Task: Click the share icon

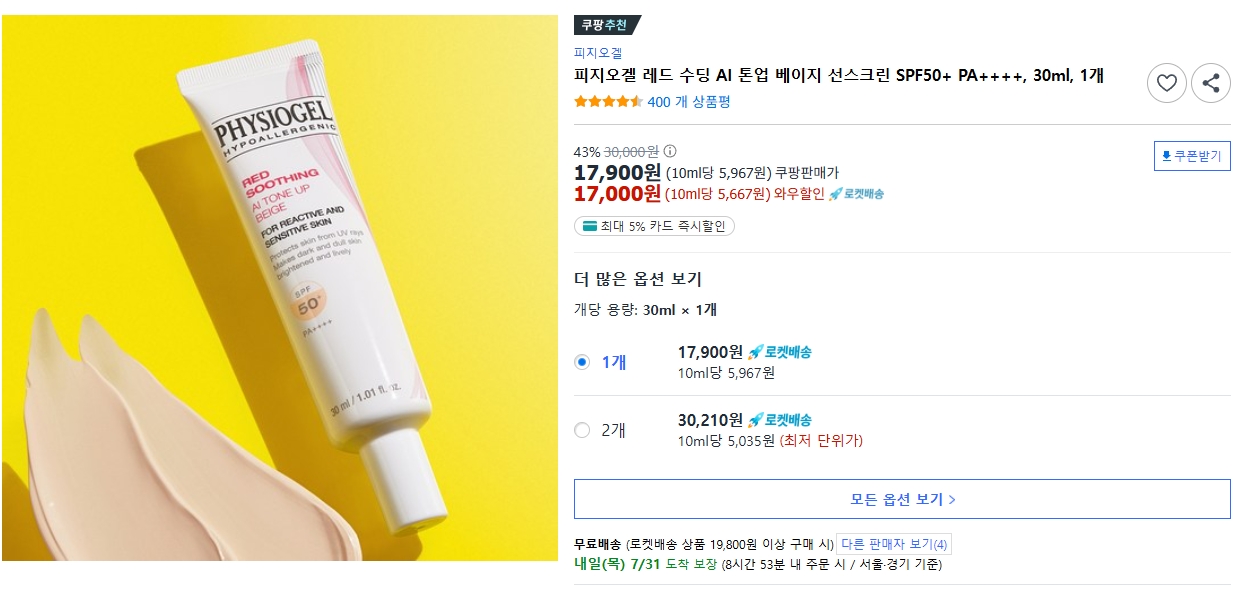Action: click(x=1210, y=83)
